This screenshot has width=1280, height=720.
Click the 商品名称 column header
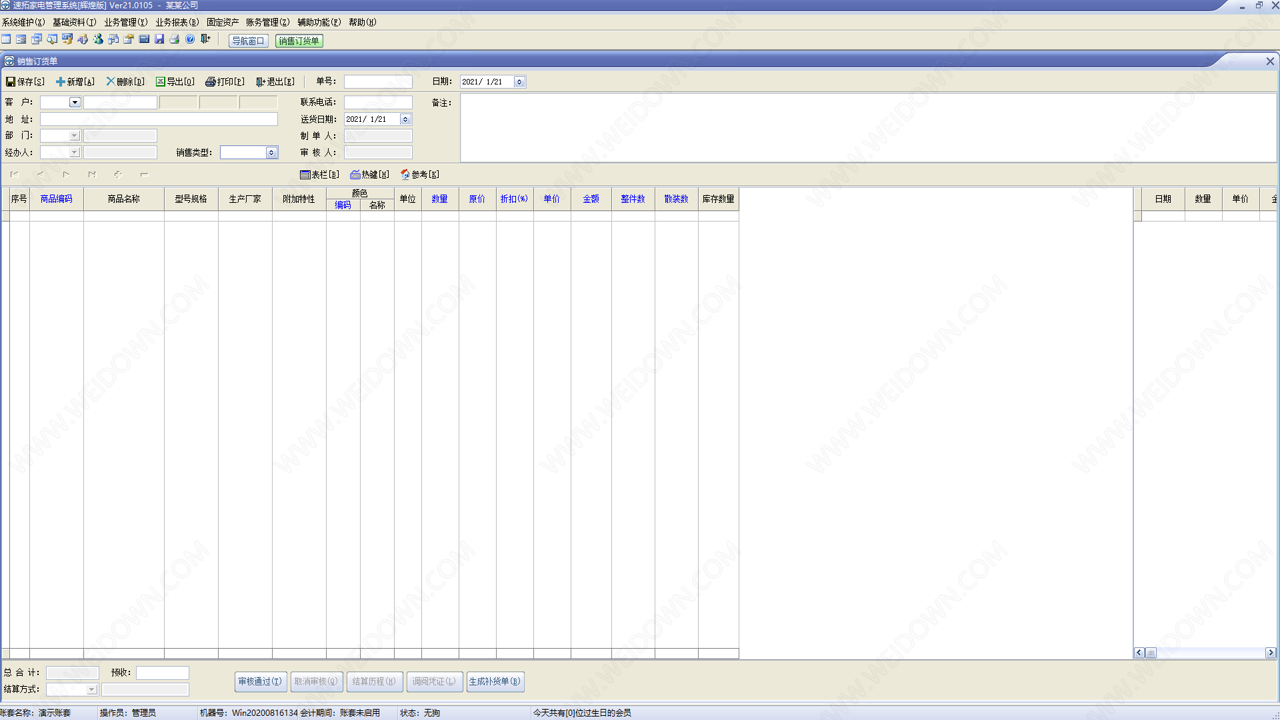tap(124, 199)
